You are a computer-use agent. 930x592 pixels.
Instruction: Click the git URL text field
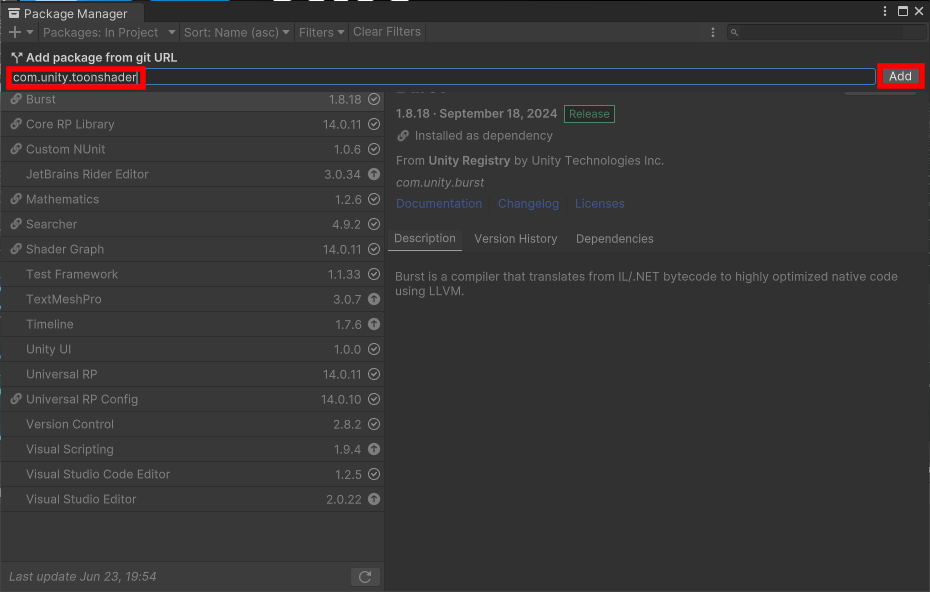[442, 77]
